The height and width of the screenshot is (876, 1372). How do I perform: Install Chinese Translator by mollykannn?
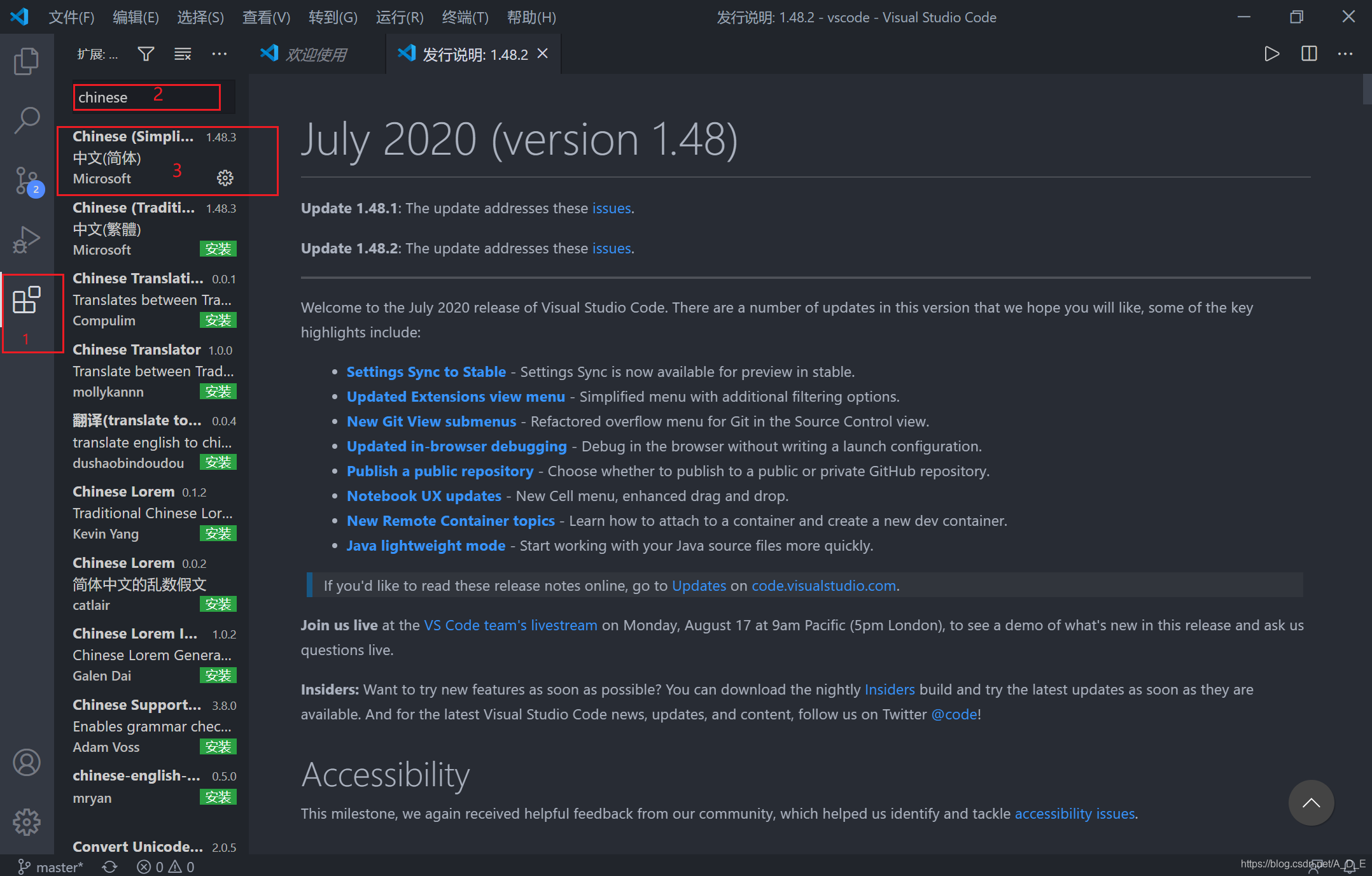pyautogui.click(x=218, y=392)
